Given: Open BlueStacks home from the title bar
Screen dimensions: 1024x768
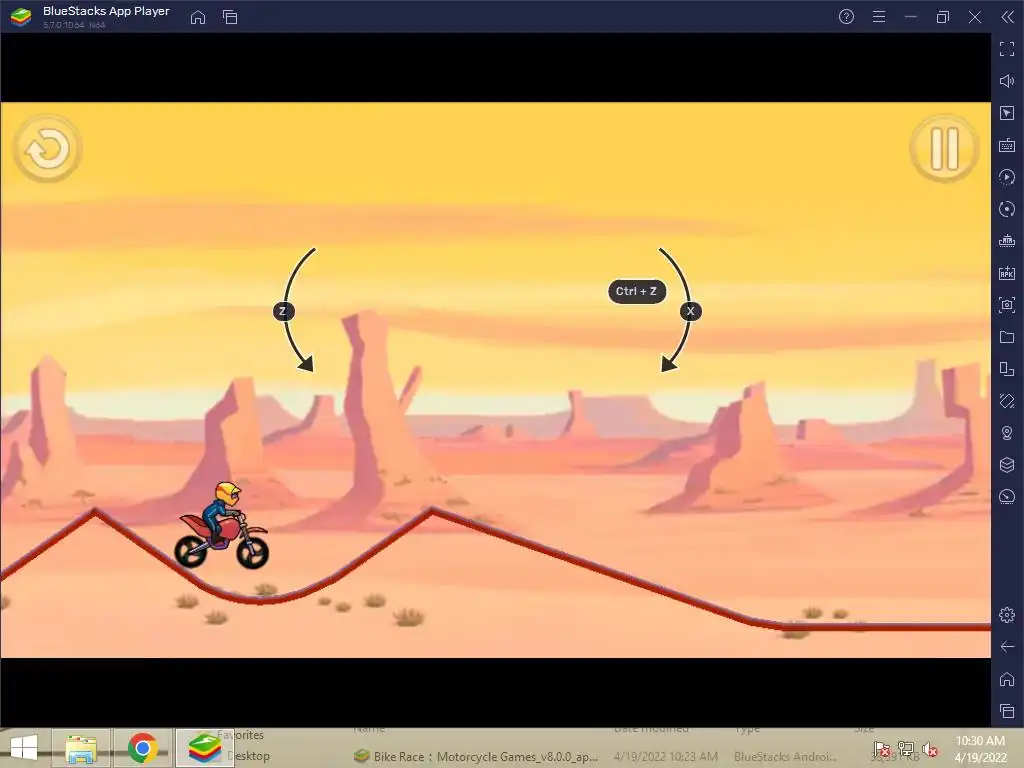Looking at the screenshot, I should [198, 17].
